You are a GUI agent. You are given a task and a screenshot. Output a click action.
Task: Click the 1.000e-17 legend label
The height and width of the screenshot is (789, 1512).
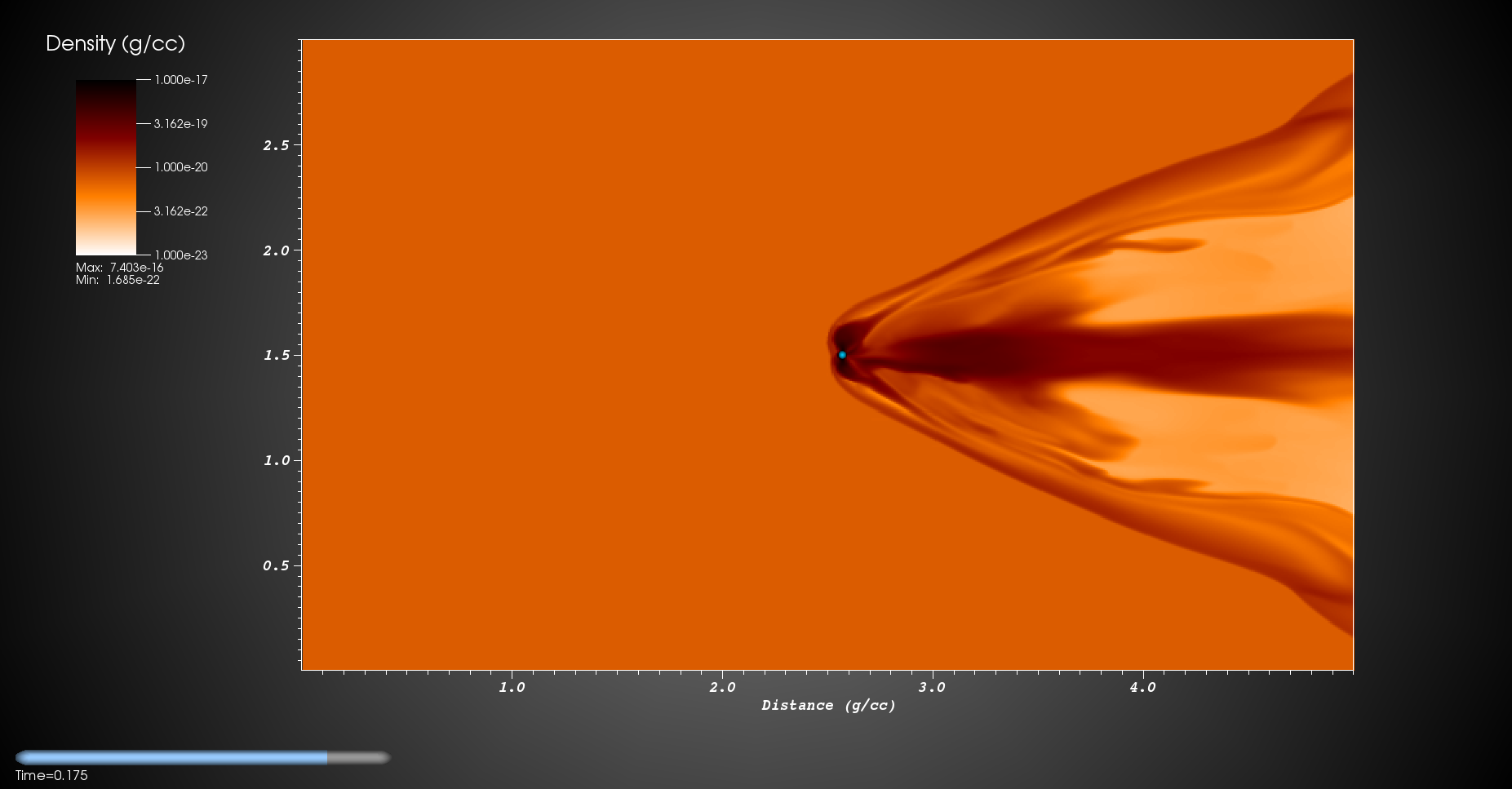181,80
